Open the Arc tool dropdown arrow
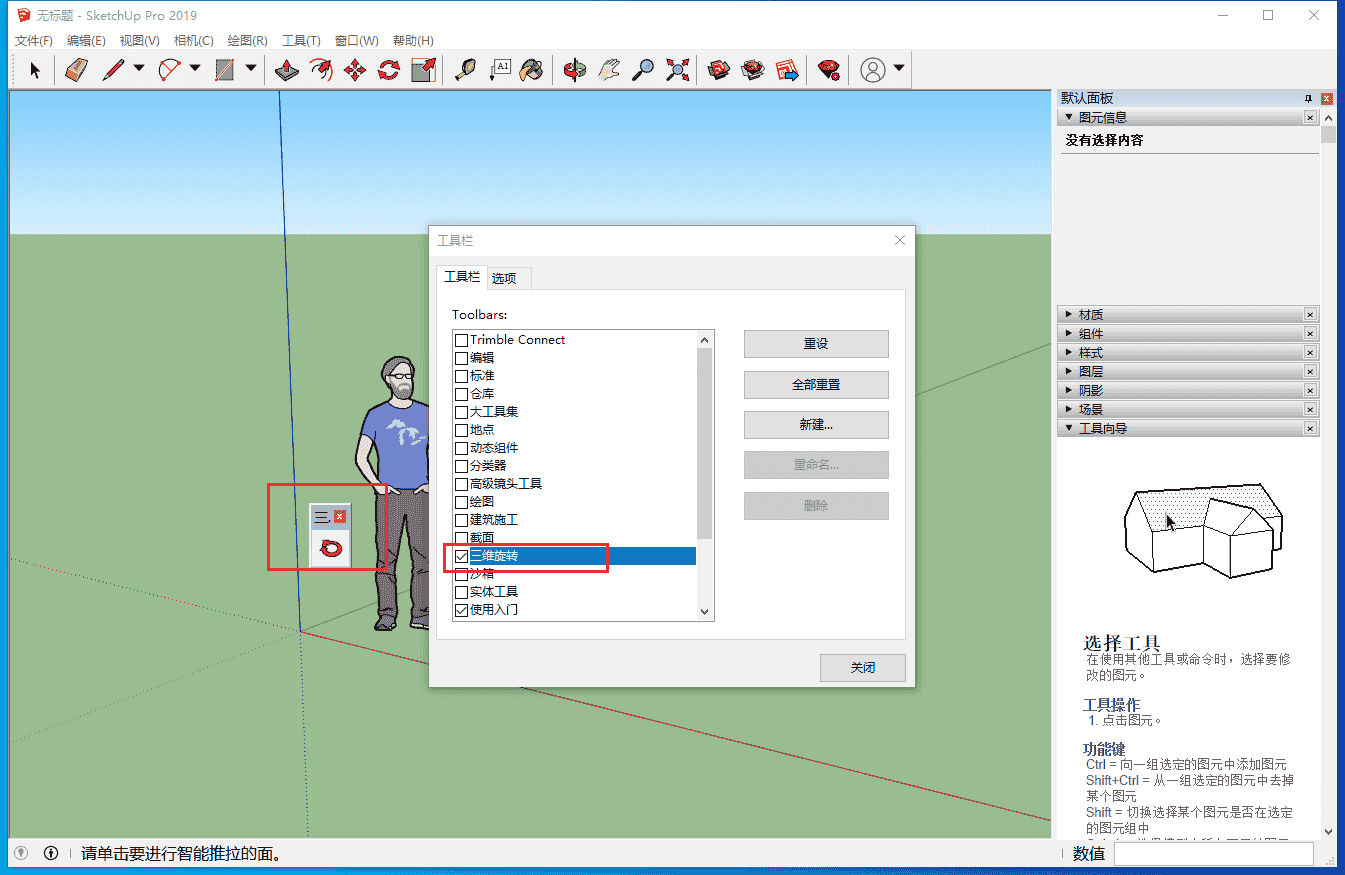The image size is (1345, 875). point(195,70)
